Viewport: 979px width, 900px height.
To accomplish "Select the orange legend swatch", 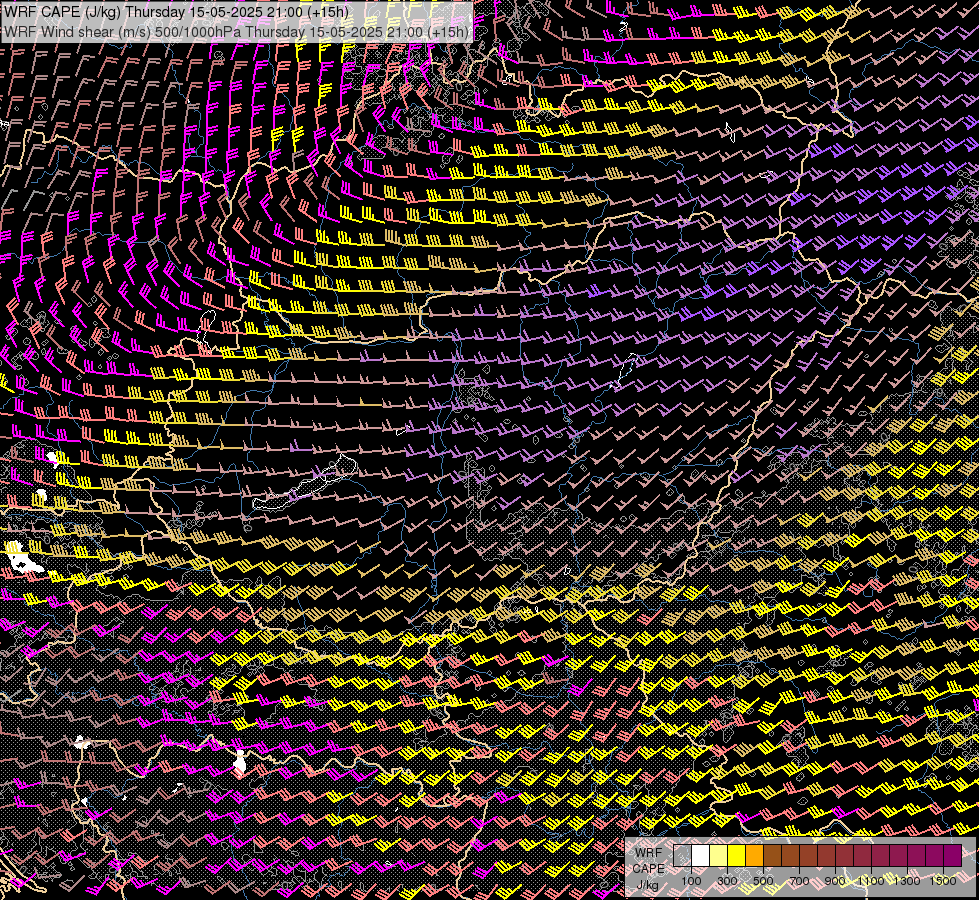I will pyautogui.click(x=754, y=855).
